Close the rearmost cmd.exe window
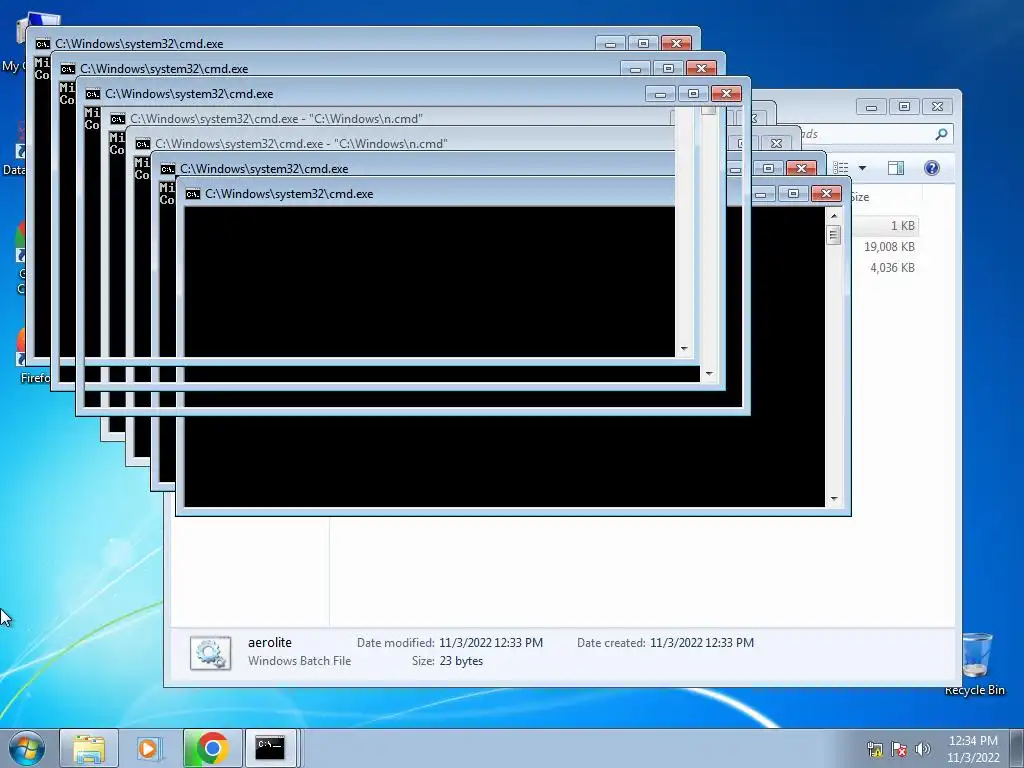Image resolution: width=1024 pixels, height=768 pixels. click(x=677, y=43)
